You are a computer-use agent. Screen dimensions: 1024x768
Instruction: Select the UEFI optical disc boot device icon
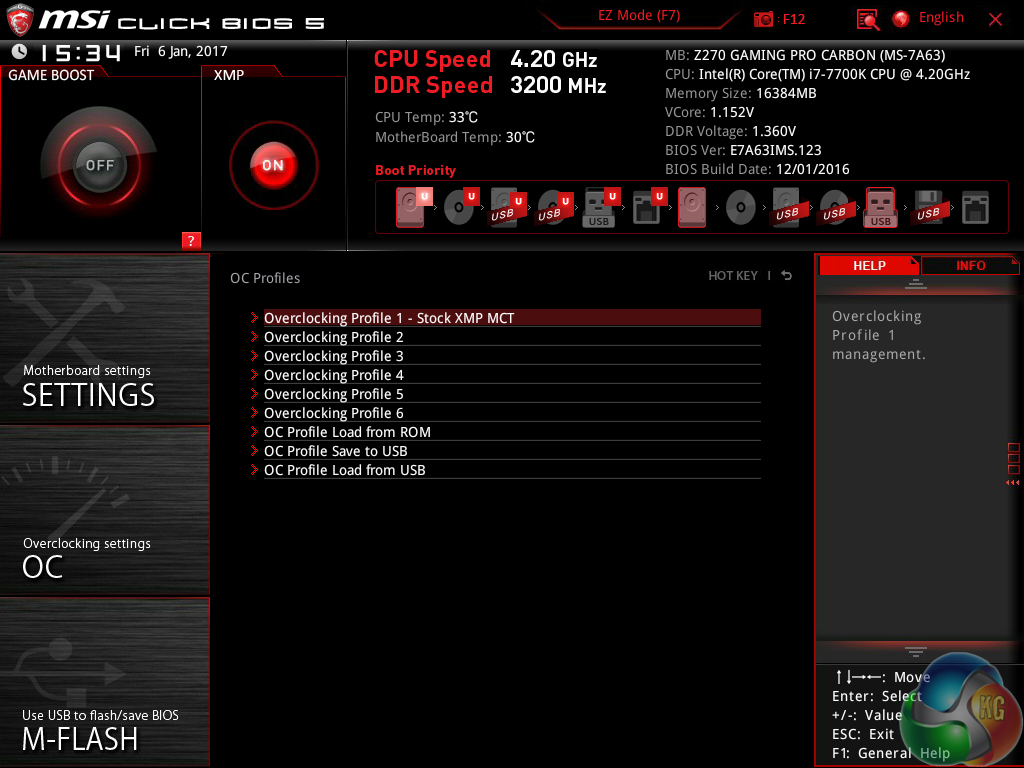pyautogui.click(x=460, y=208)
